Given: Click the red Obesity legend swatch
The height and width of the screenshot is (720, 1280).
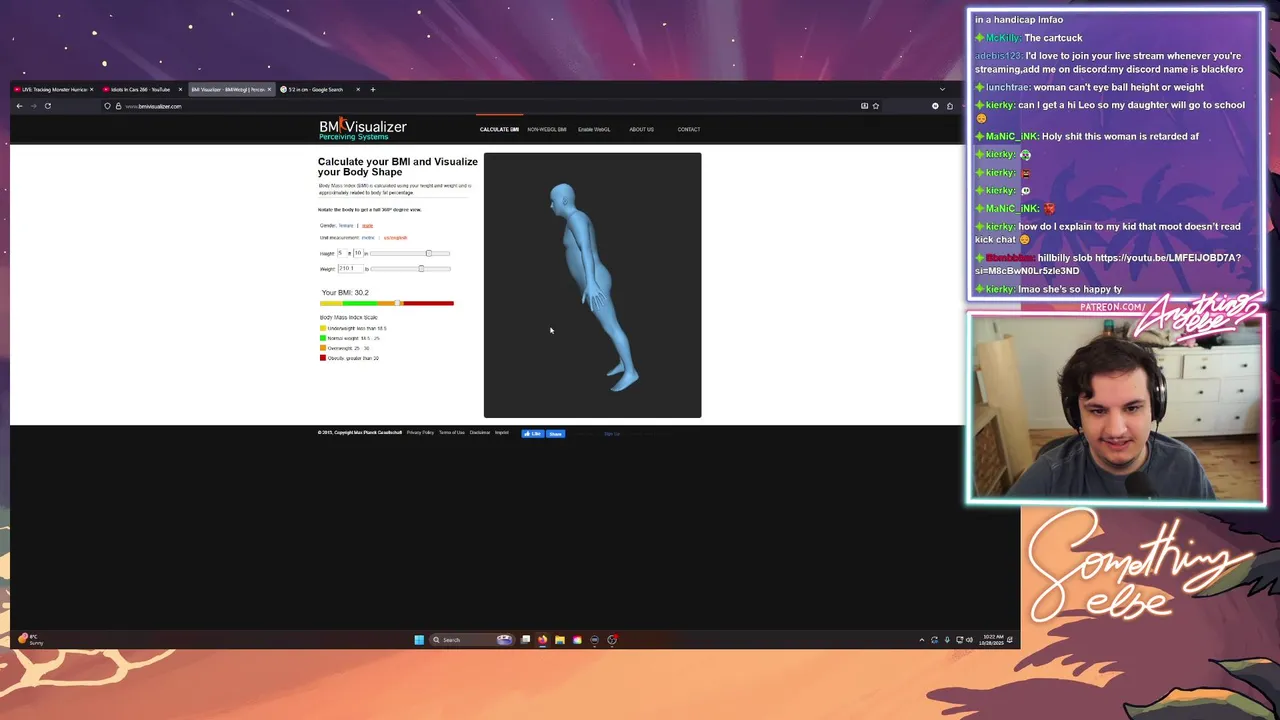Looking at the screenshot, I should click(x=323, y=358).
